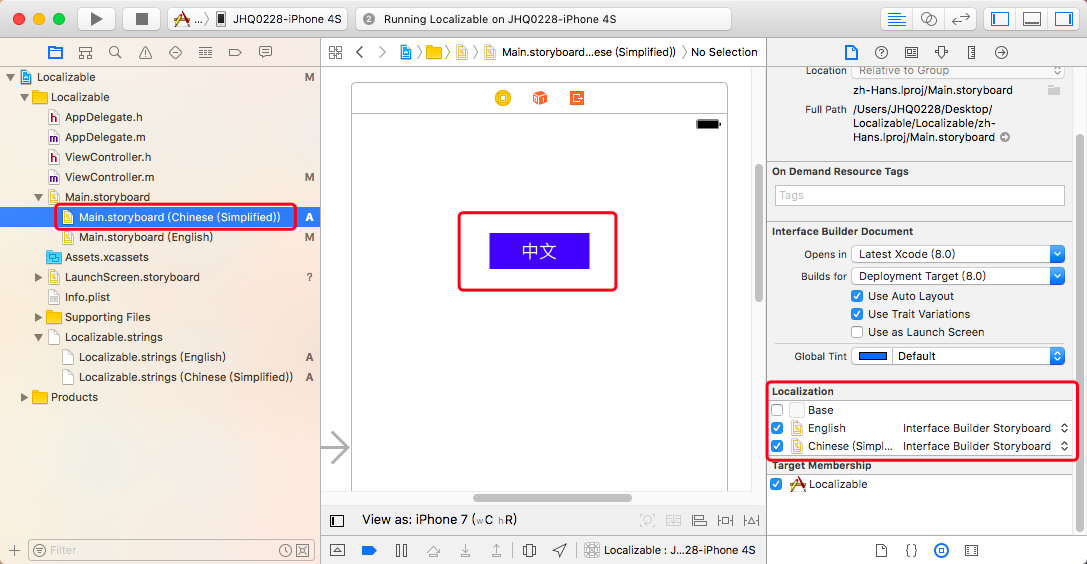Image resolution: width=1087 pixels, height=564 pixels.
Task: Click the Exit scene dock icon
Action: coord(577,98)
